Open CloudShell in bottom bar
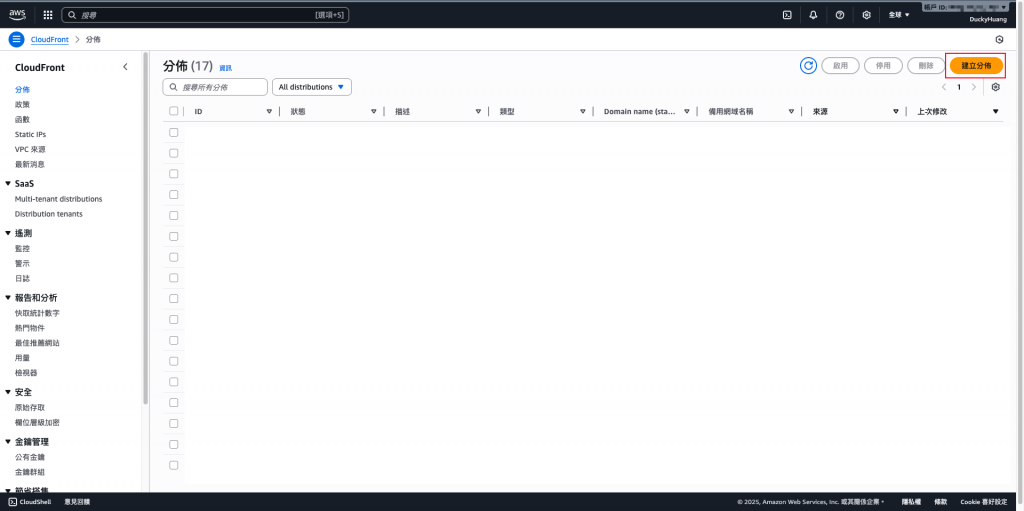 [30, 502]
